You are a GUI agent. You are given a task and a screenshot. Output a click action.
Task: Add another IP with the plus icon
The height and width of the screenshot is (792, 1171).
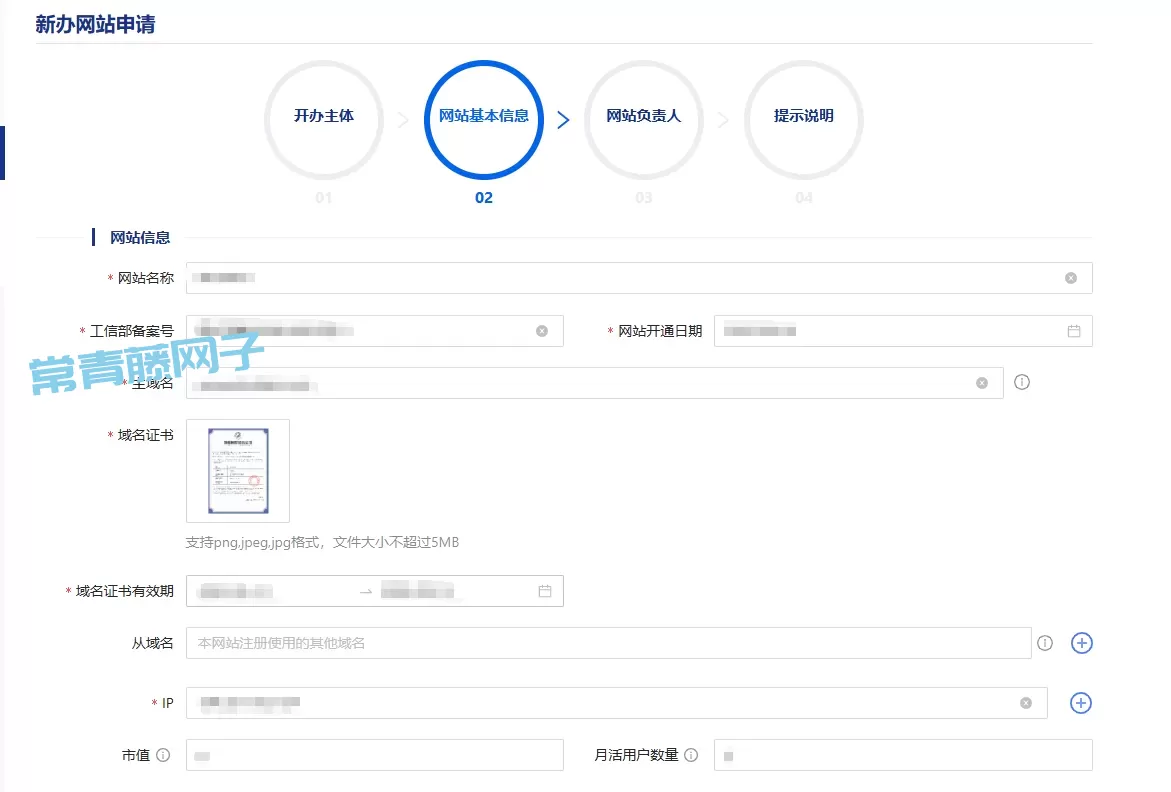[1081, 703]
